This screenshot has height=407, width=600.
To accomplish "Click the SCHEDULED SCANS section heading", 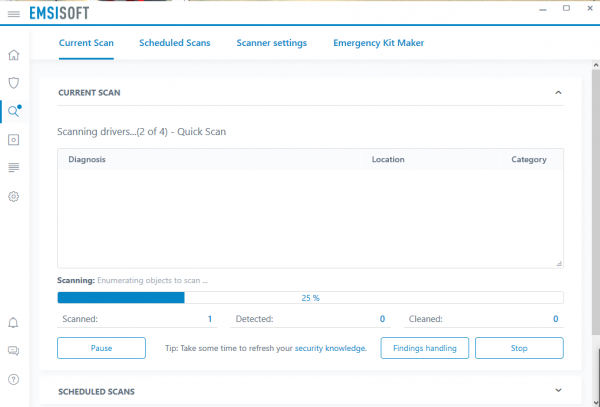I will point(96,392).
